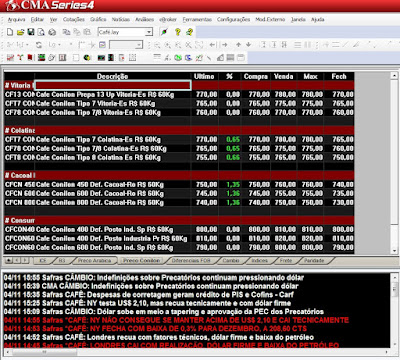
Task: Click the Max column header
Action: pyautogui.click(x=310, y=76)
